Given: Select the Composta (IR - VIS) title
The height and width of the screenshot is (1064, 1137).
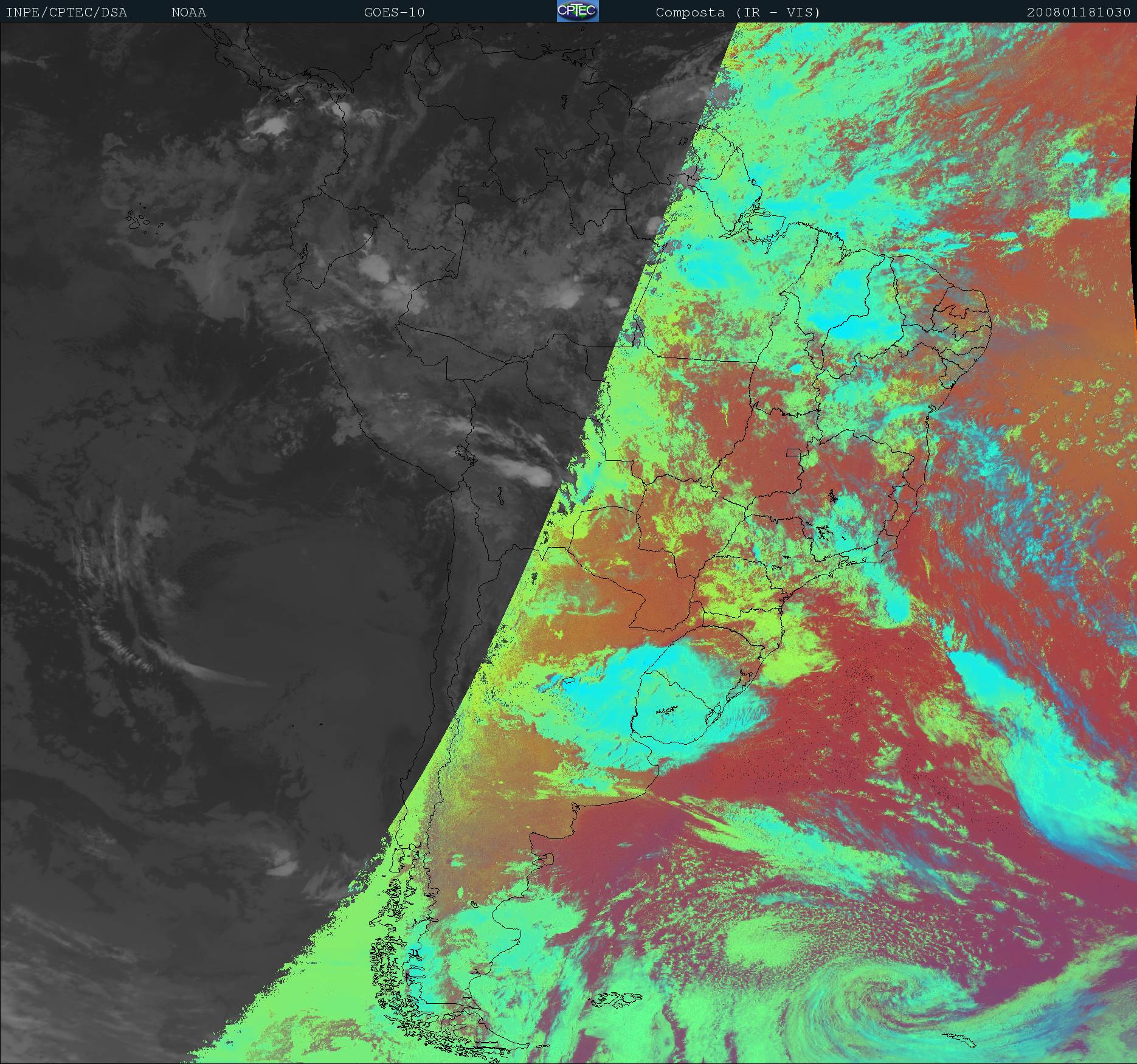Looking at the screenshot, I should [x=738, y=12].
